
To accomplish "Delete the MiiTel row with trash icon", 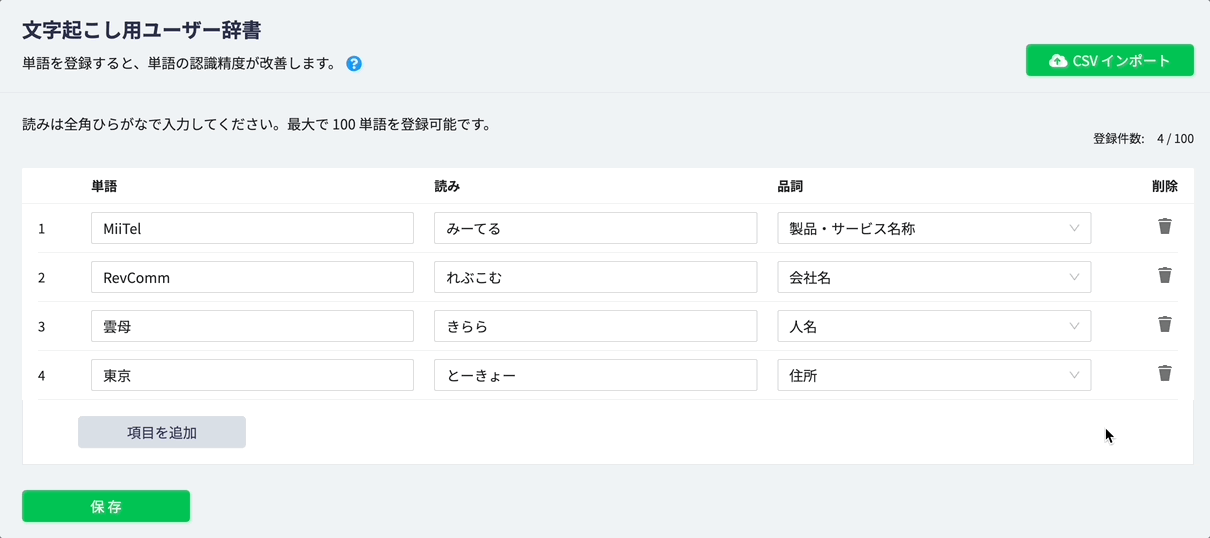I will click(x=1164, y=227).
